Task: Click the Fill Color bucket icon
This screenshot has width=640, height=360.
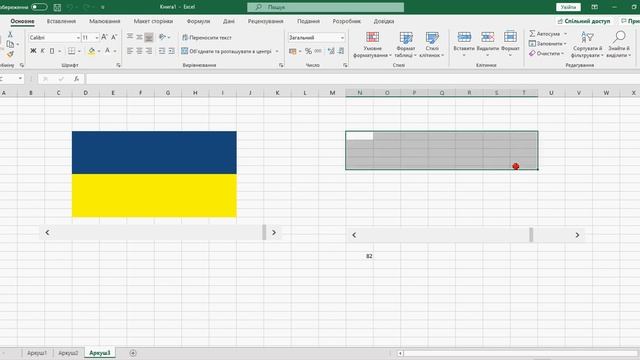Action: [91, 51]
